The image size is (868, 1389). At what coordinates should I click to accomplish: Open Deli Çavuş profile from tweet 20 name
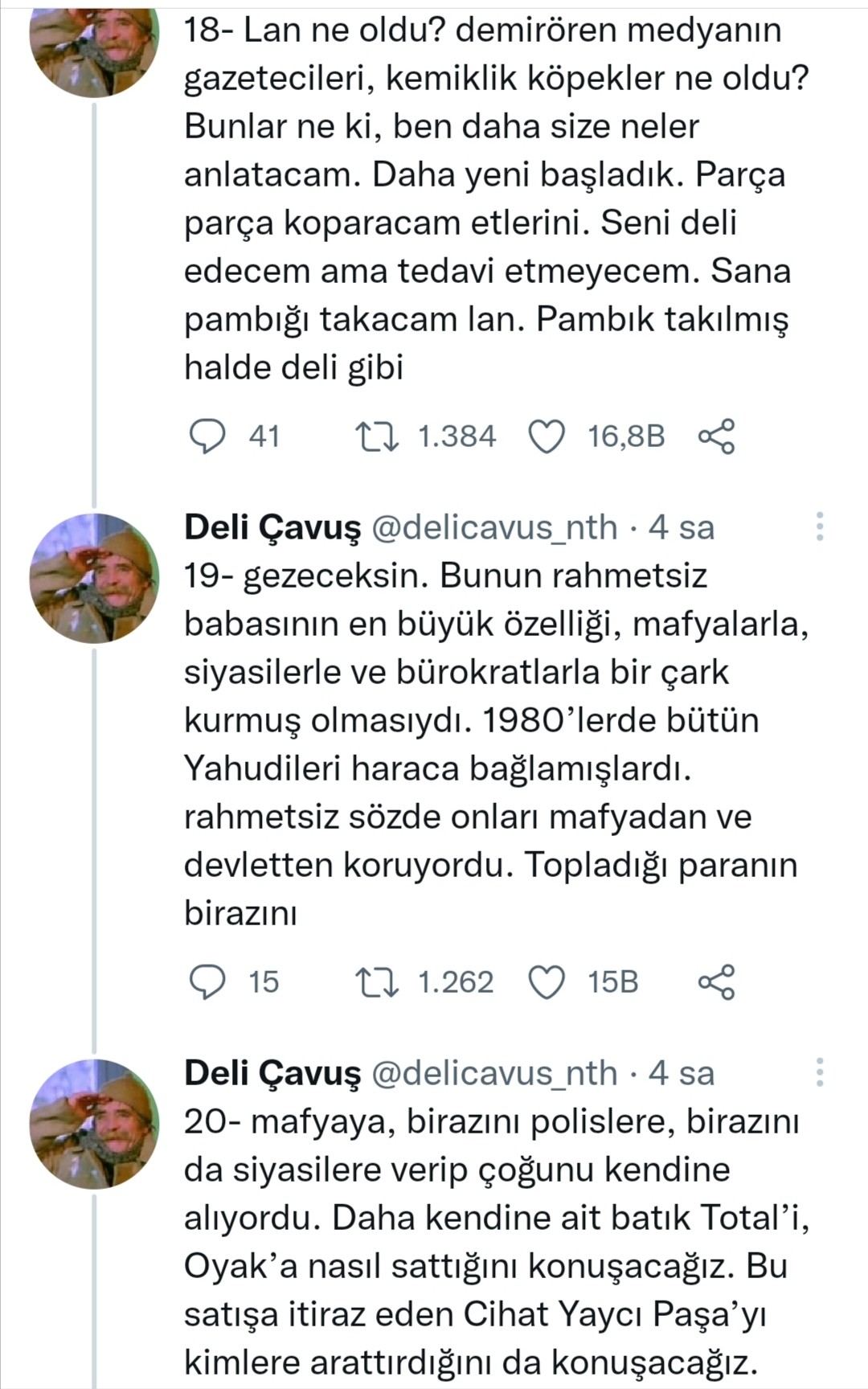(x=272, y=1073)
